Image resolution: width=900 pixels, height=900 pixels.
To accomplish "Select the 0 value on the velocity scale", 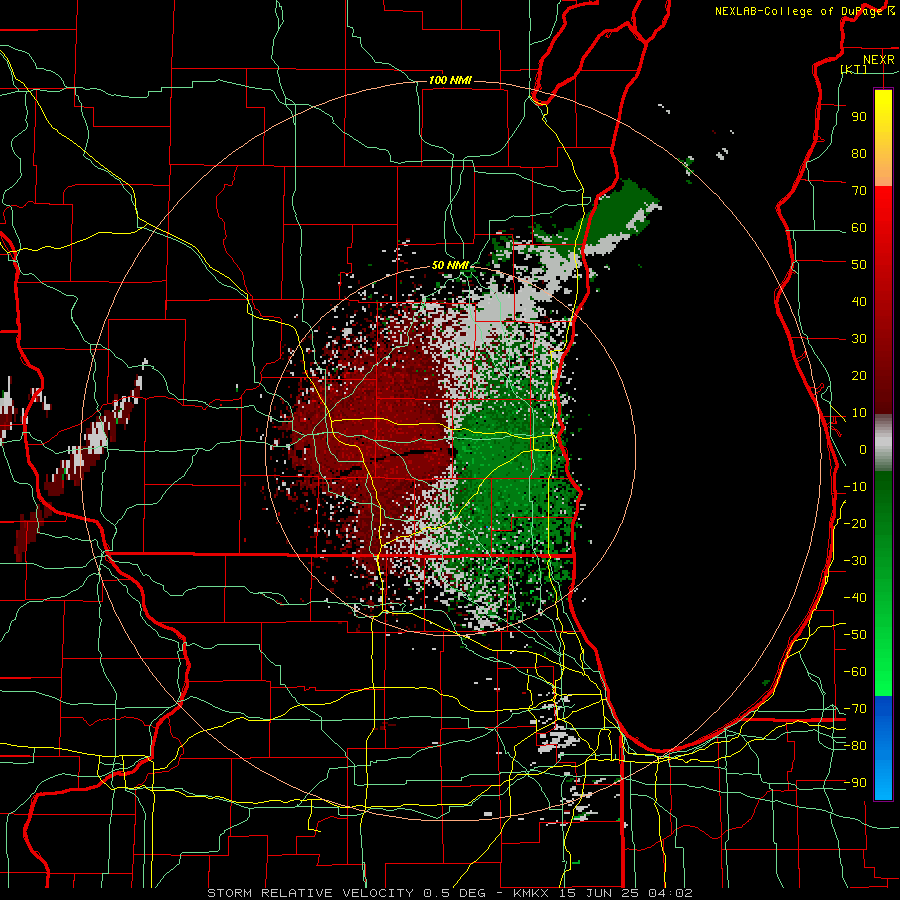I will (x=863, y=449).
